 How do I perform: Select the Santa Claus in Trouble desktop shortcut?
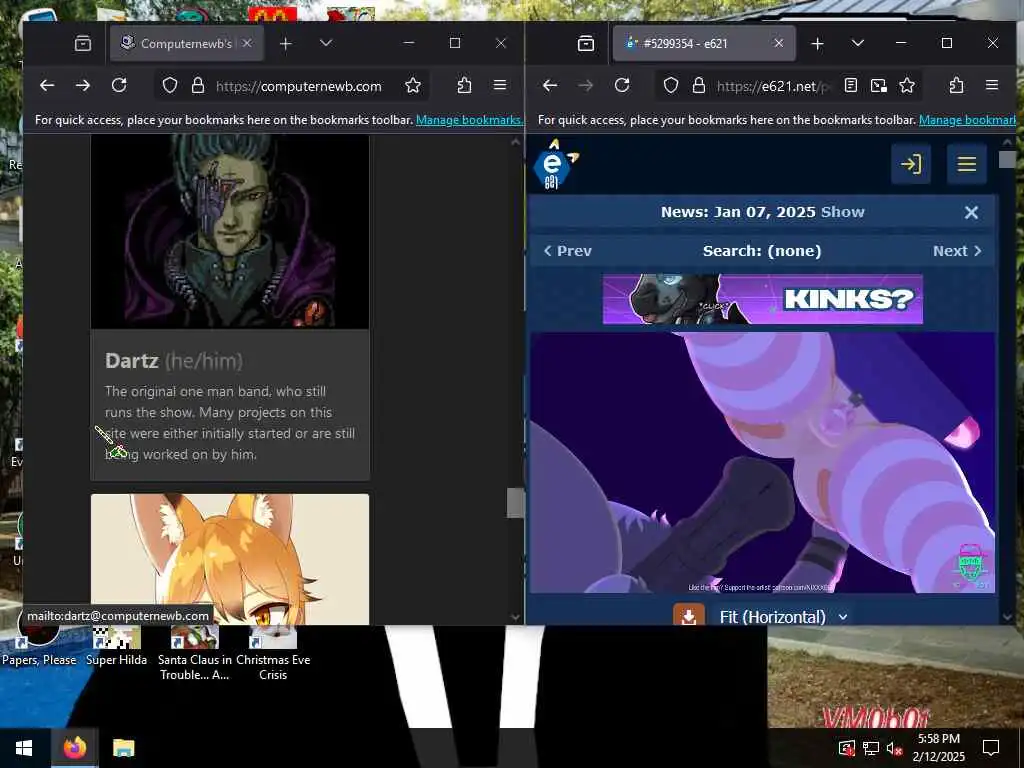click(195, 653)
